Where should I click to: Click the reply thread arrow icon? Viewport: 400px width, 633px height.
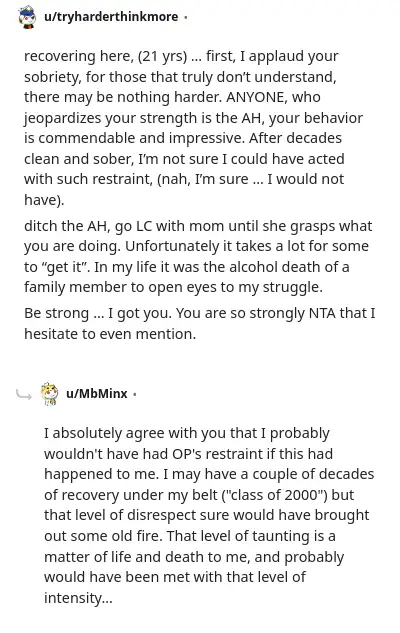[x=24, y=394]
